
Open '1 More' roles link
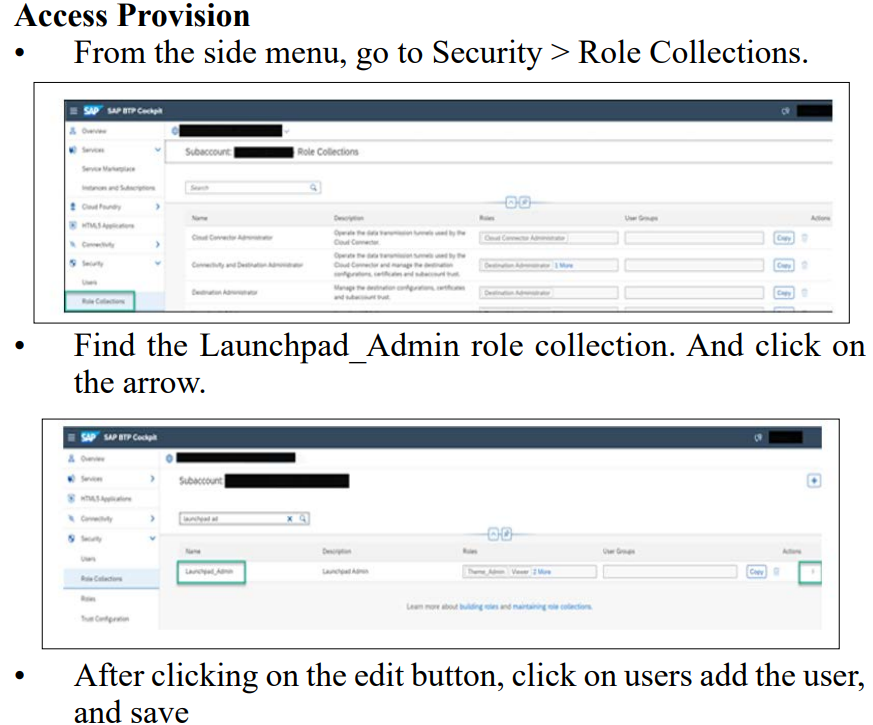(x=563, y=266)
